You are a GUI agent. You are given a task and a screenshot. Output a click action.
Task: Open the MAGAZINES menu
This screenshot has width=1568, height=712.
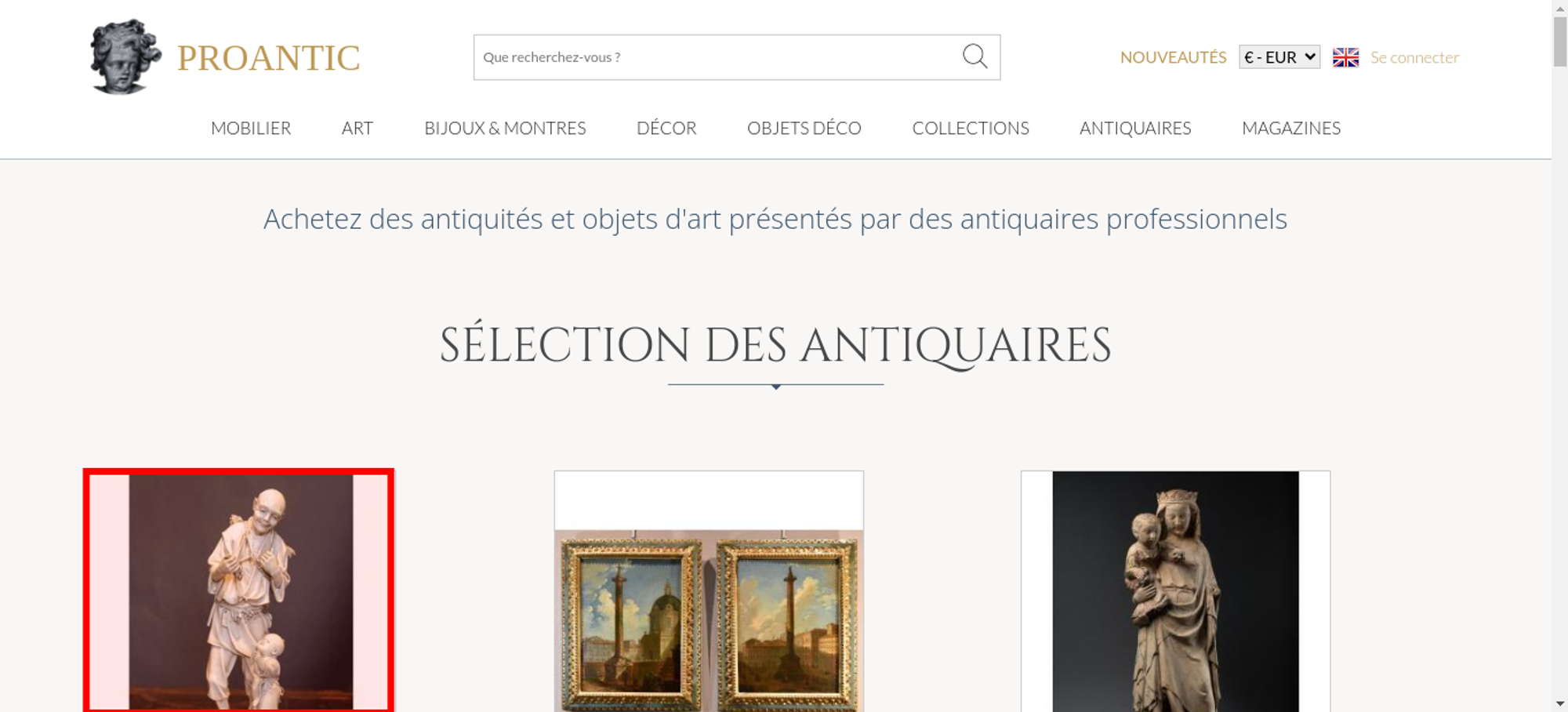(x=1291, y=128)
